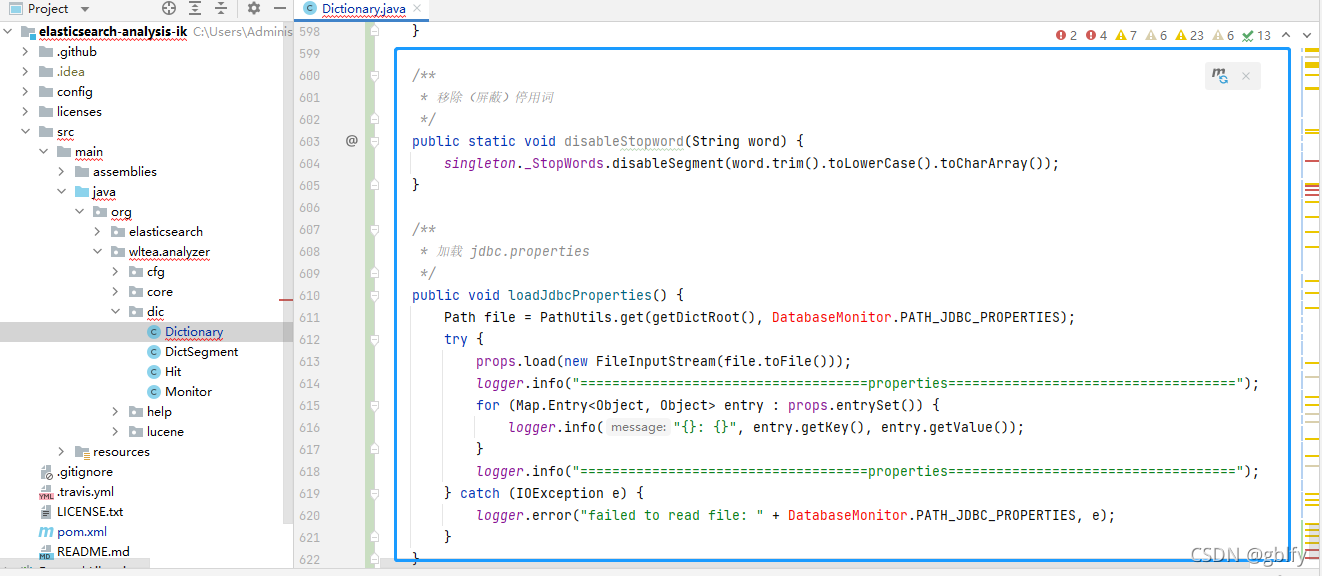Switch to the Dictionary.java tab
The image size is (1322, 576).
363,9
